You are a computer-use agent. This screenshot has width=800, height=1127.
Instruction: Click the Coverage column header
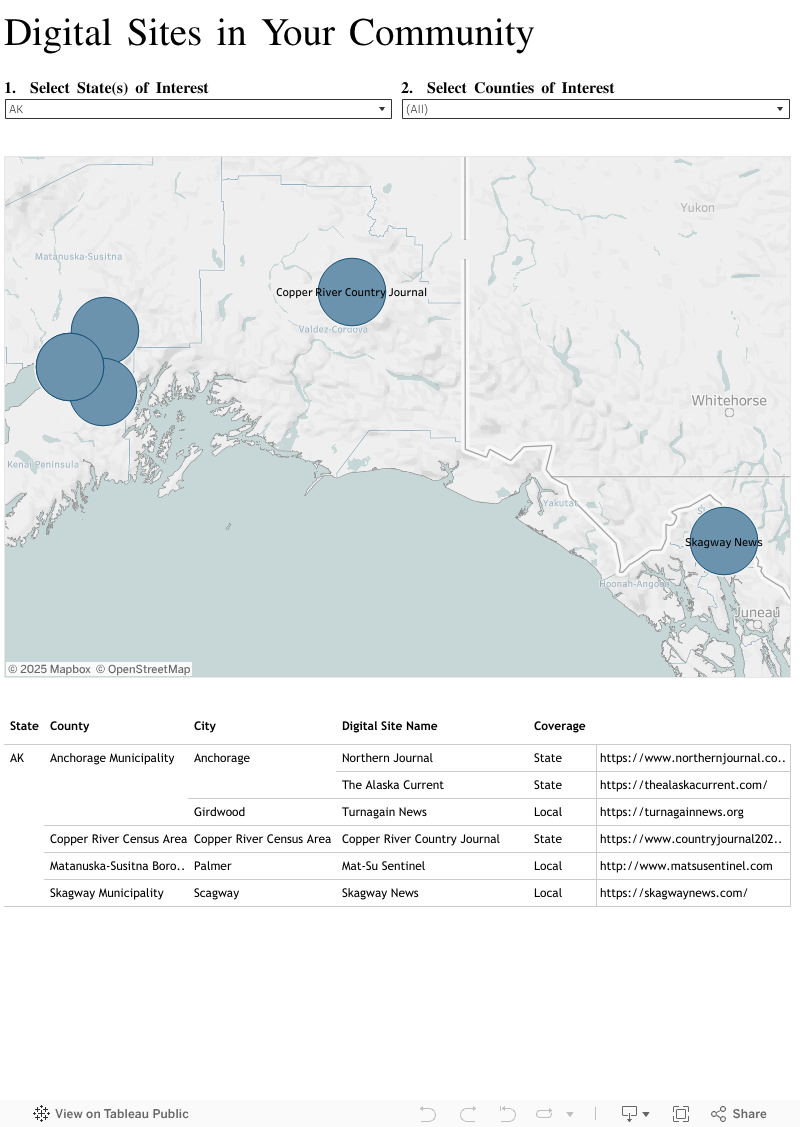pyautogui.click(x=559, y=726)
